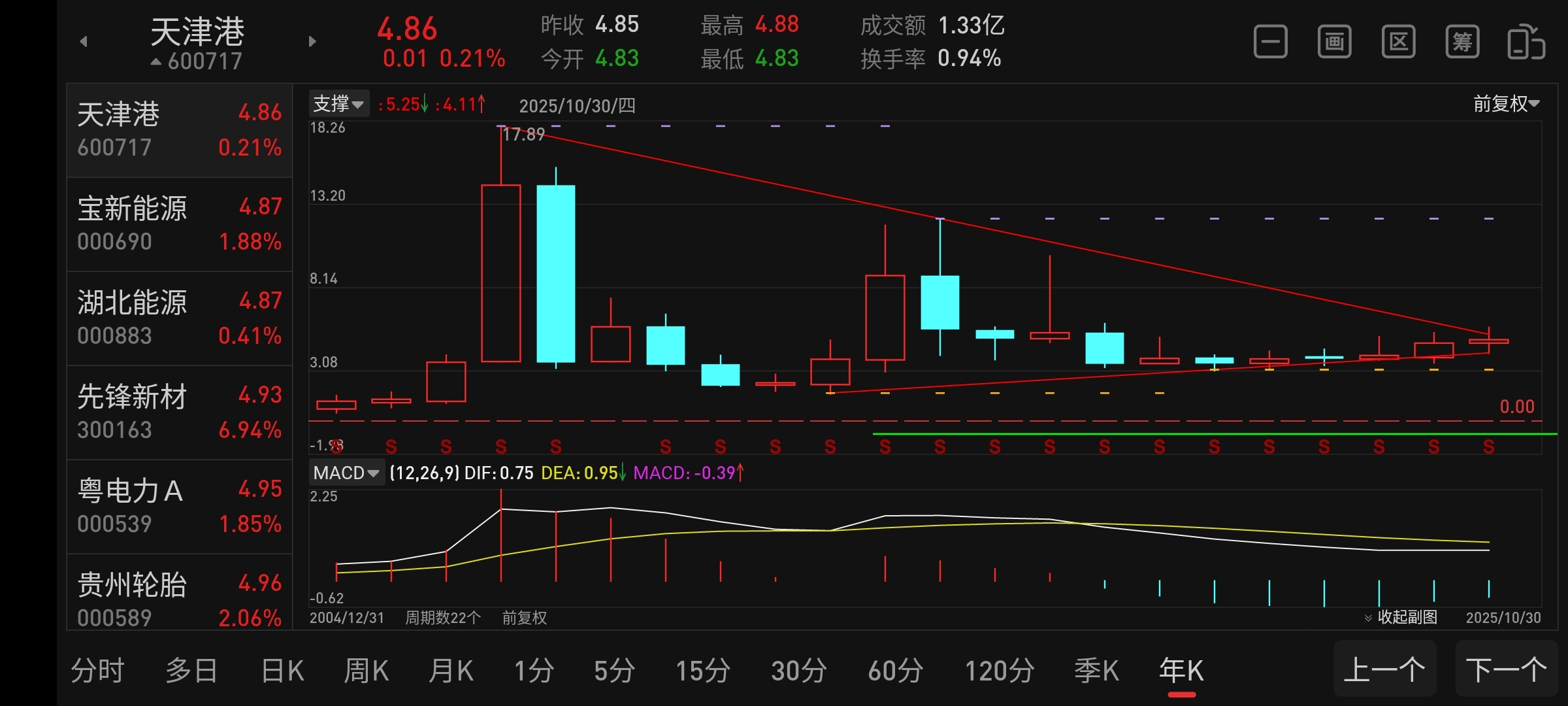Screen dimensions: 1568x706
Task: Click the 区 interval statistics icon
Action: [x=1398, y=42]
